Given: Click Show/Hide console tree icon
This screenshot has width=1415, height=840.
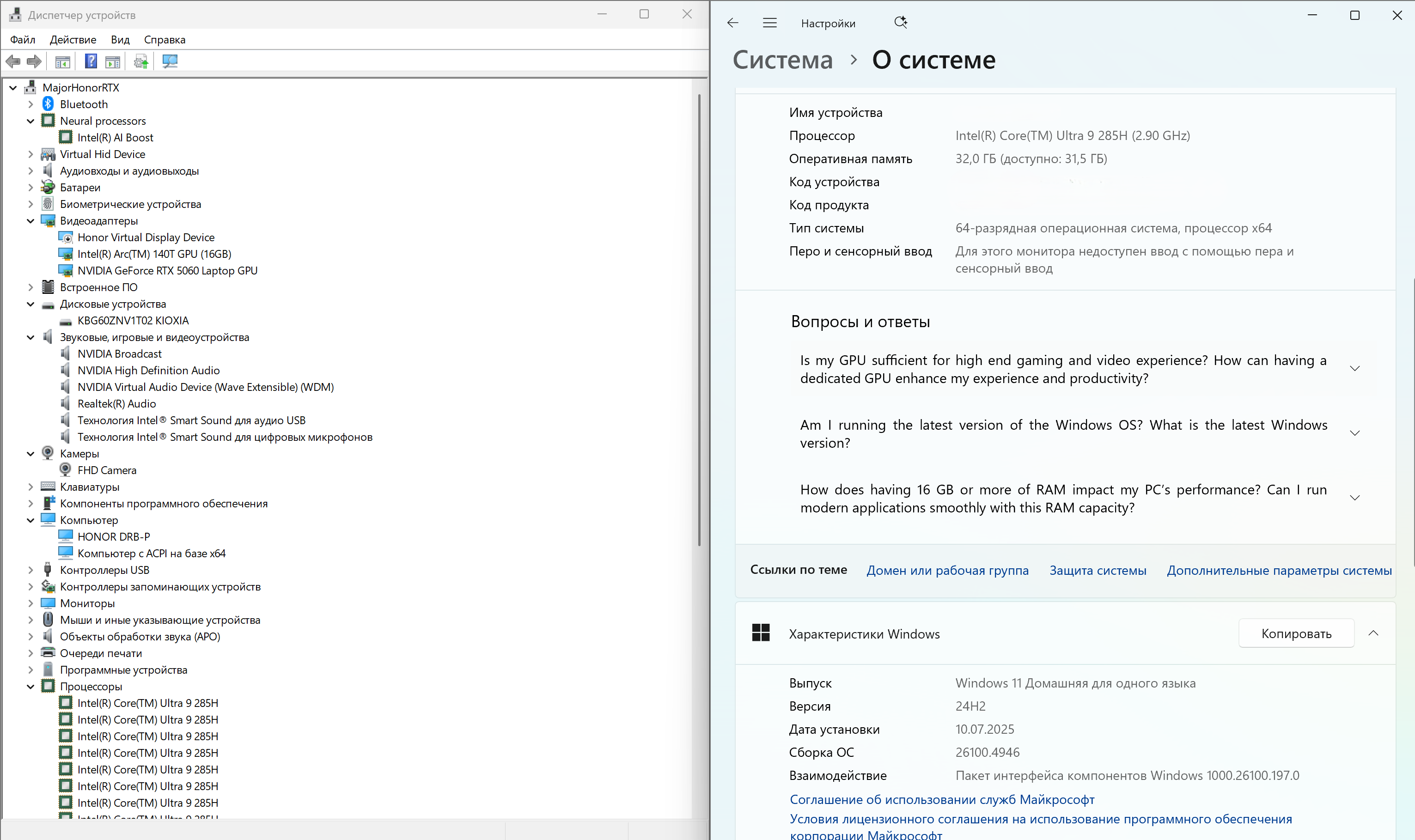Looking at the screenshot, I should coord(63,61).
